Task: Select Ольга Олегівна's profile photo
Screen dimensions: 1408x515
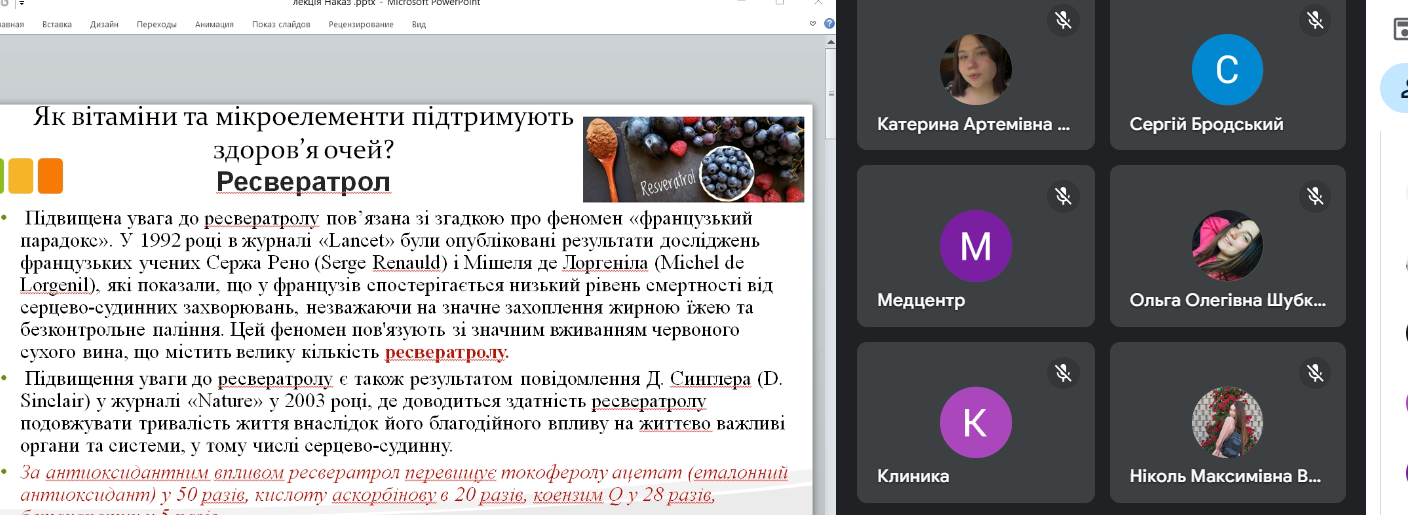Action: [x=1227, y=246]
